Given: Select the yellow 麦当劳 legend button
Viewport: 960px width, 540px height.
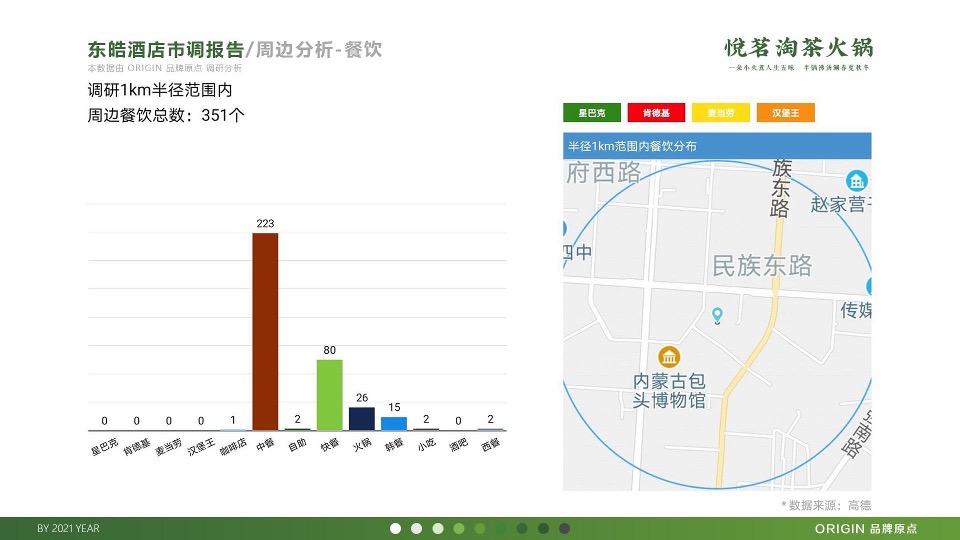Looking at the screenshot, I should (721, 113).
